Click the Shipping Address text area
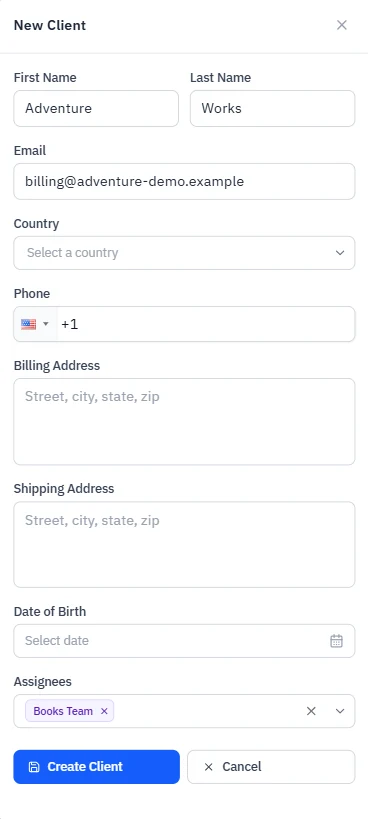This screenshot has height=819, width=368. coord(184,545)
